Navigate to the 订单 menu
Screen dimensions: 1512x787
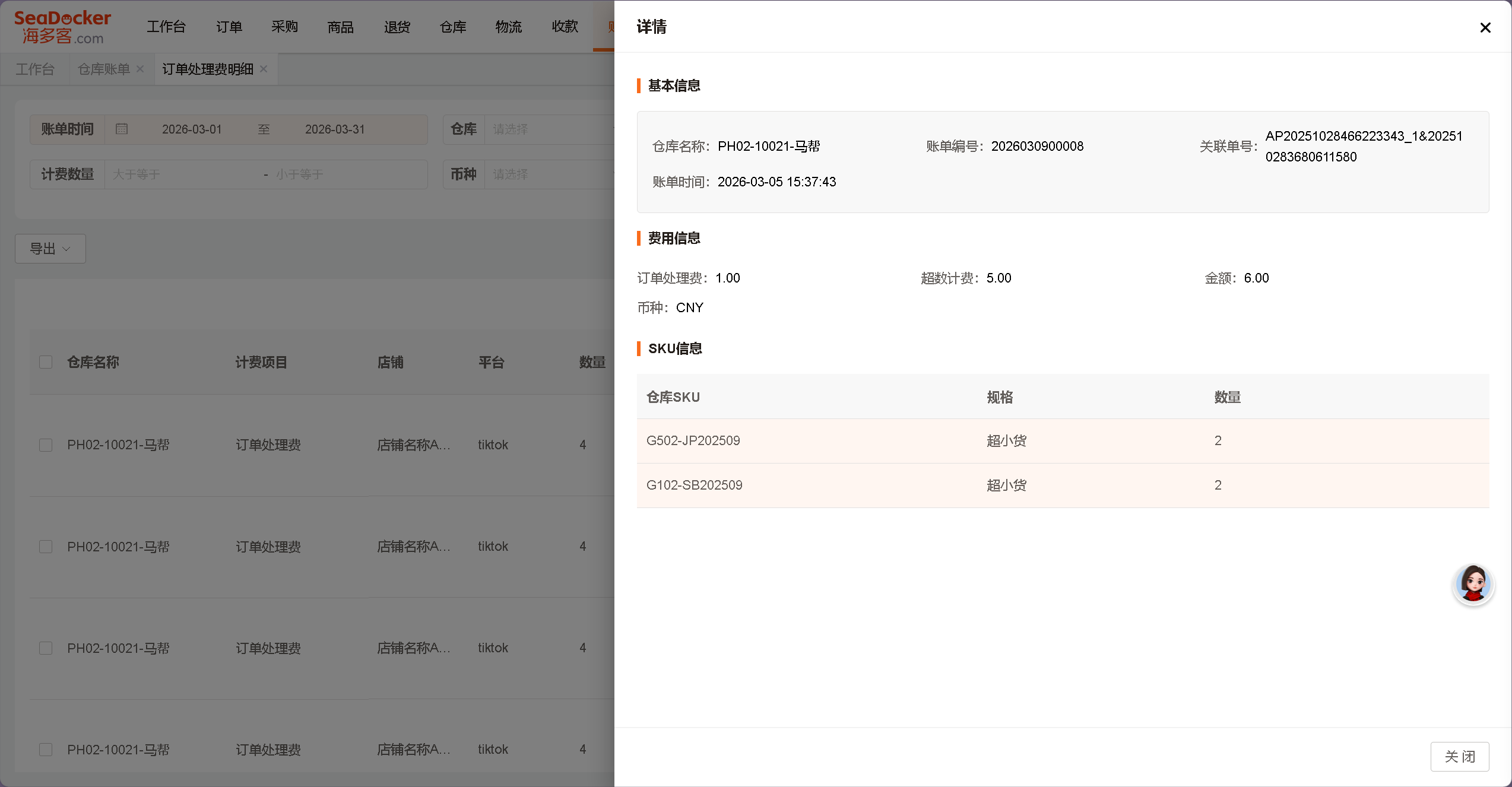pos(229,26)
